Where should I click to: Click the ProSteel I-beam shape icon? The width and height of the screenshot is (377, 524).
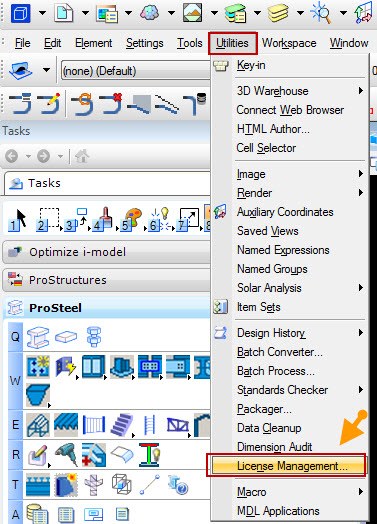(x=38, y=337)
